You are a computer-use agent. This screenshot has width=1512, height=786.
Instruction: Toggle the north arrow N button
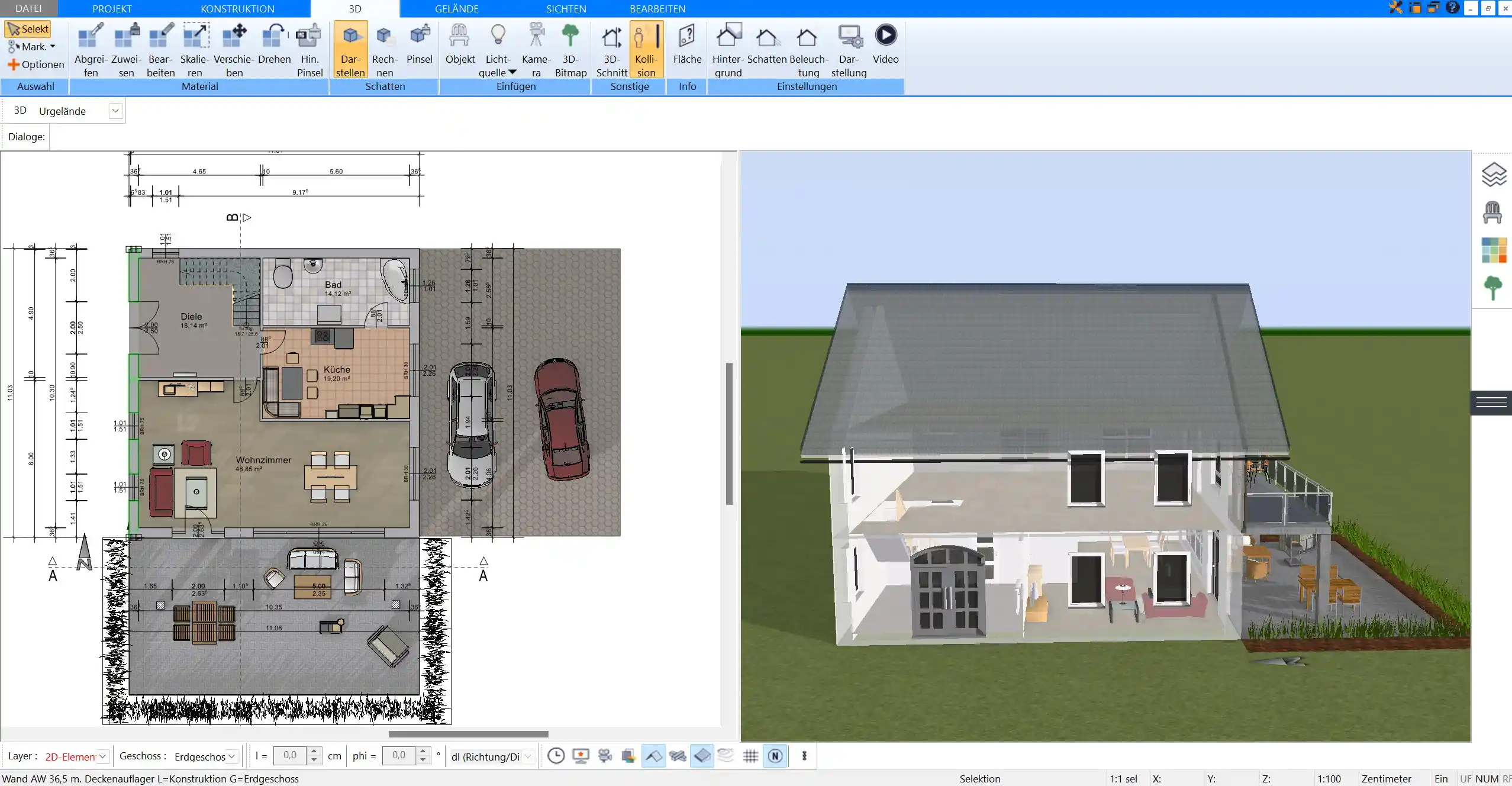pyautogui.click(x=775, y=756)
